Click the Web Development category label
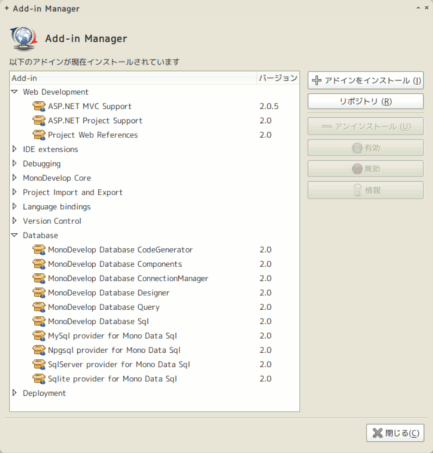433x454 pixels. pos(56,92)
